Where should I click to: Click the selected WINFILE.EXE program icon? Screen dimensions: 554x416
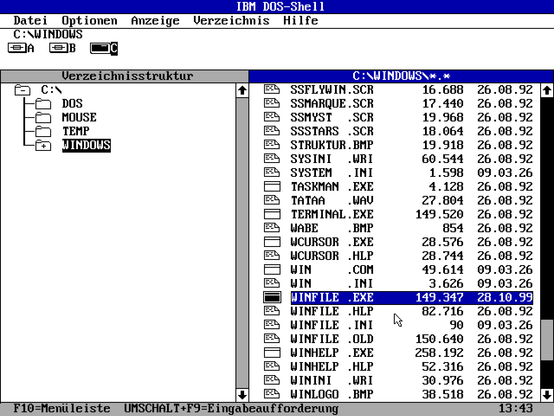pyautogui.click(x=272, y=297)
